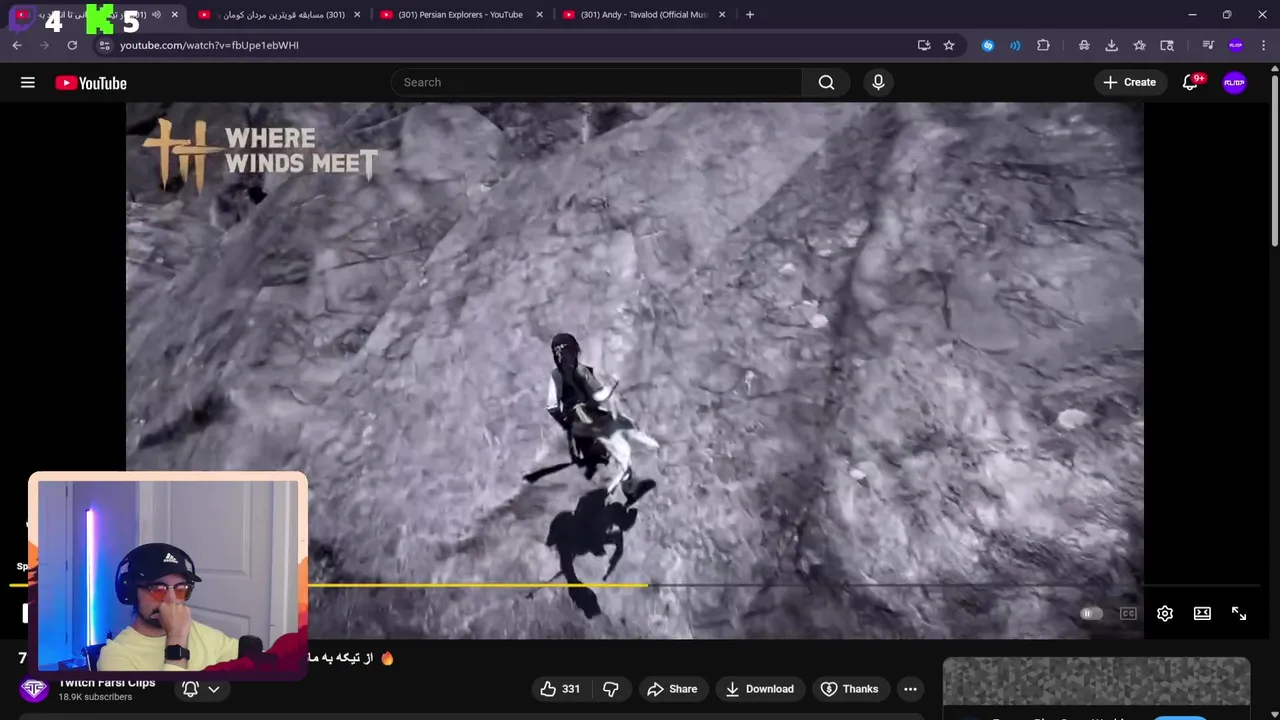This screenshot has height=720, width=1280.
Task: Close the first active tab
Action: 174,15
